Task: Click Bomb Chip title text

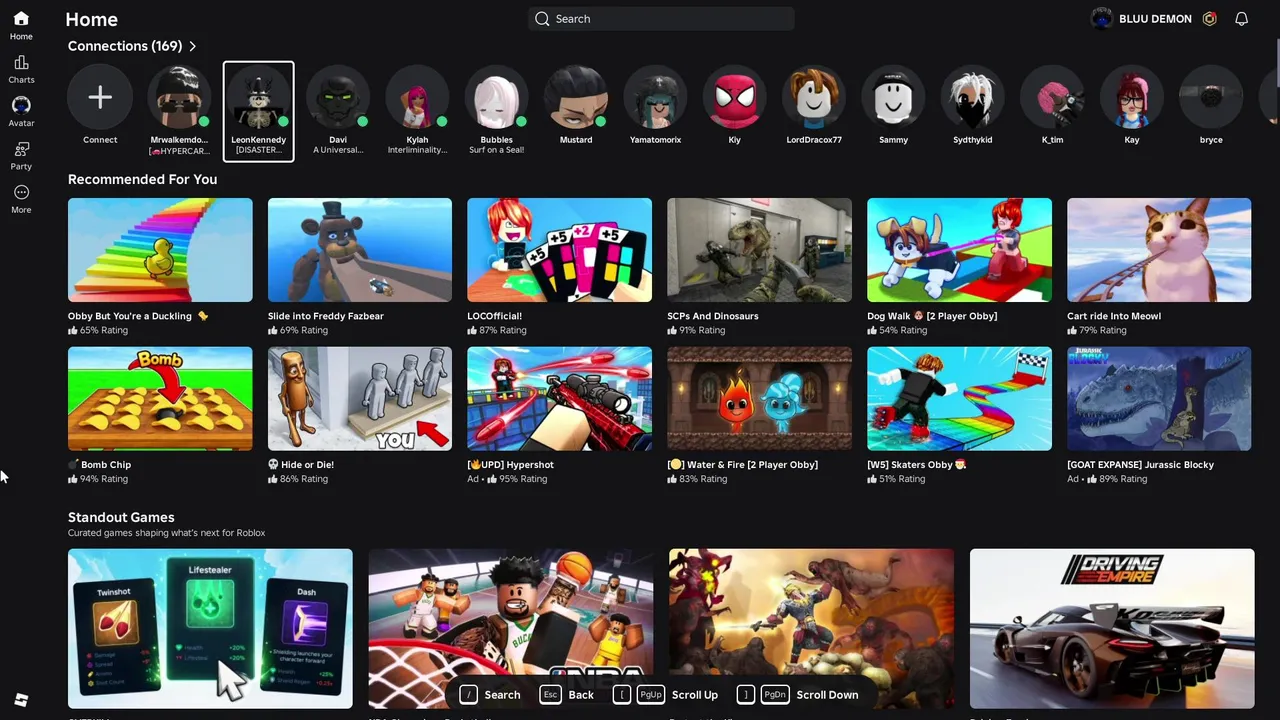Action: point(106,465)
